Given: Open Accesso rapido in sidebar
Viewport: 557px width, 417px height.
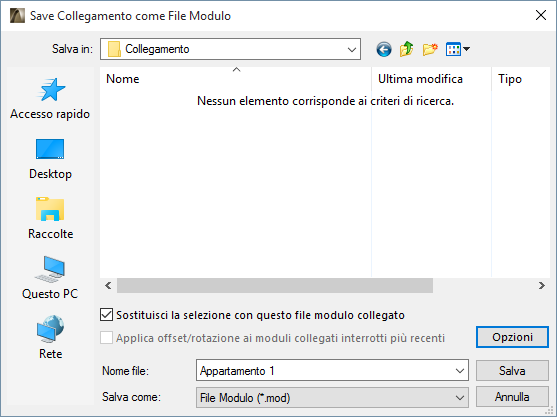Looking at the screenshot, I should tap(50, 99).
